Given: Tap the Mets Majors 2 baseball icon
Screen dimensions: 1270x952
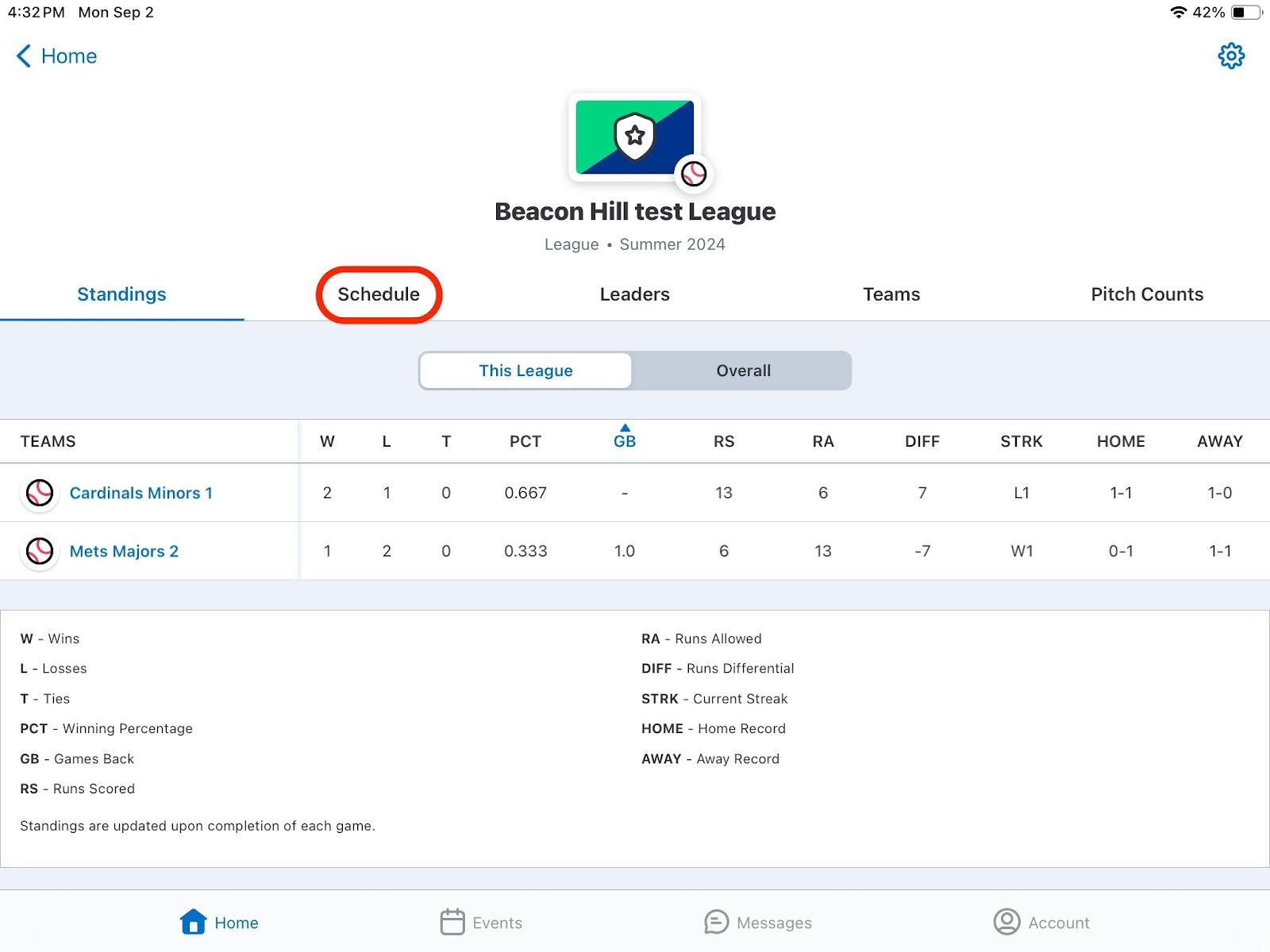Looking at the screenshot, I should pos(40,551).
